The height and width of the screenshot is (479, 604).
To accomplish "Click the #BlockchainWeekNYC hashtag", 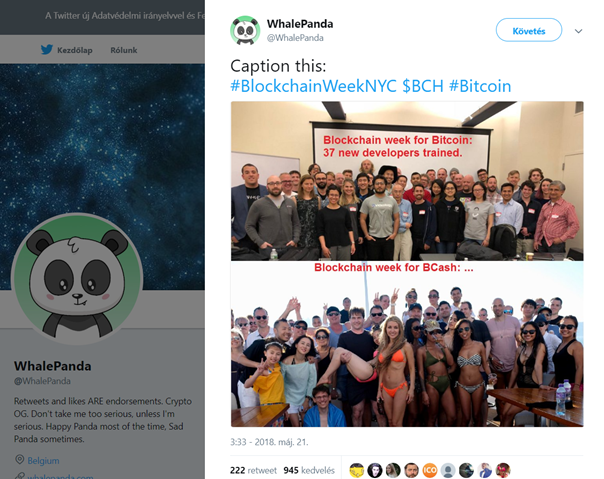I will click(x=314, y=86).
